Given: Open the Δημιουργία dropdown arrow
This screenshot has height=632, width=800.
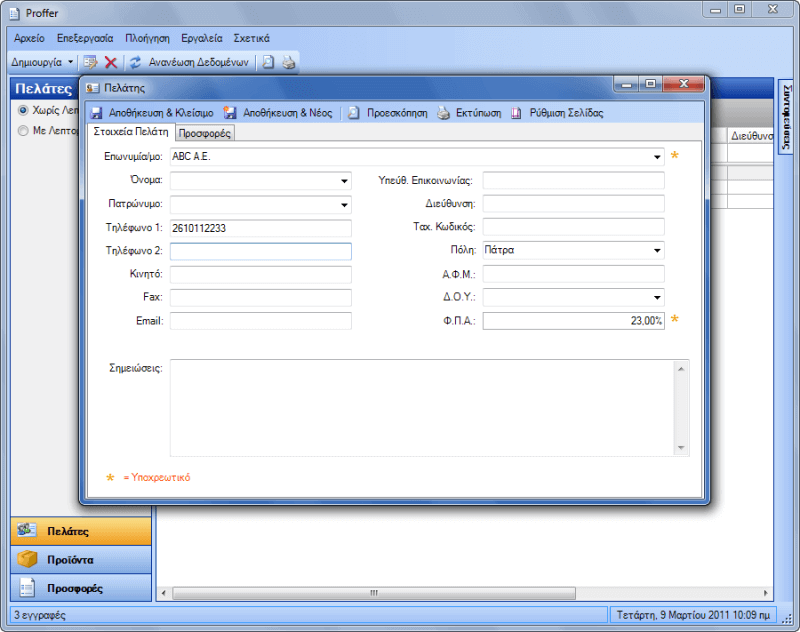Looking at the screenshot, I should (71, 62).
